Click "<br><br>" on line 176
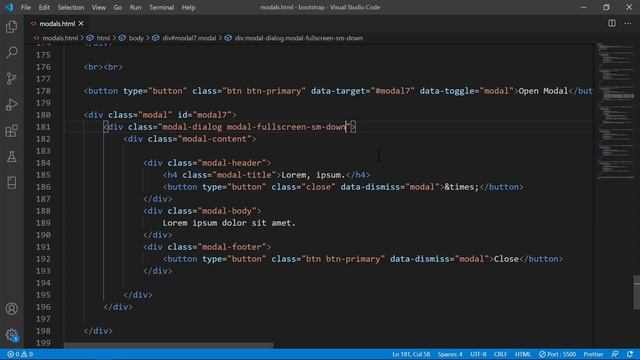The image size is (640, 360). 103,67
